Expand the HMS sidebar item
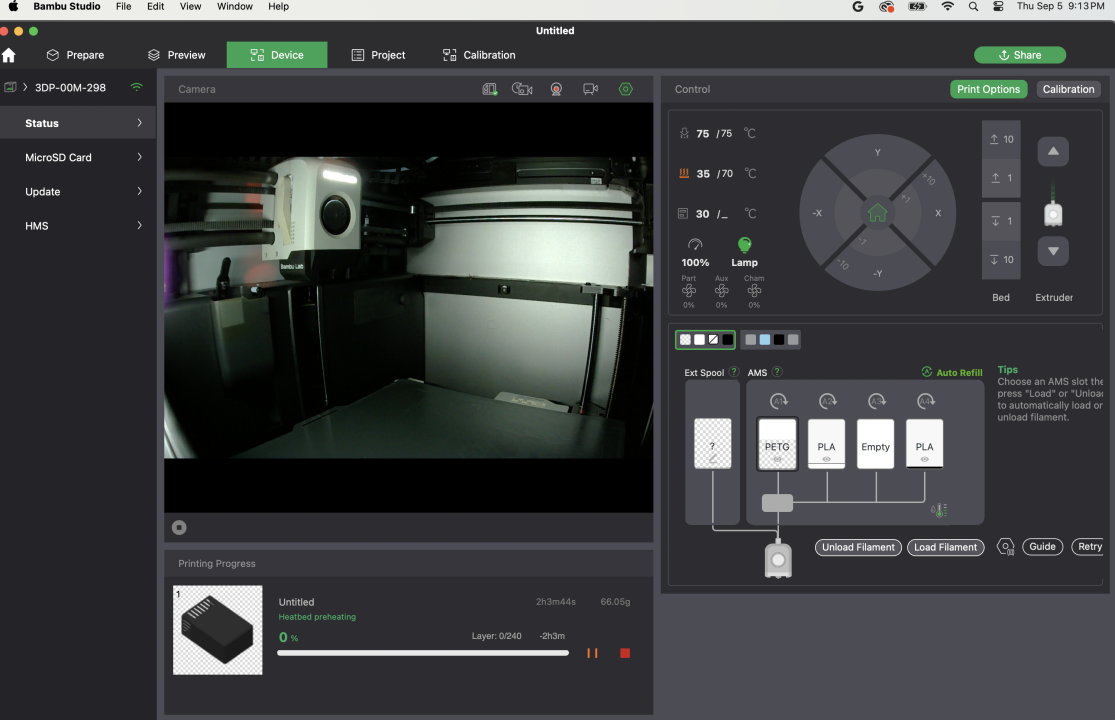The height and width of the screenshot is (720, 1115). (78, 226)
